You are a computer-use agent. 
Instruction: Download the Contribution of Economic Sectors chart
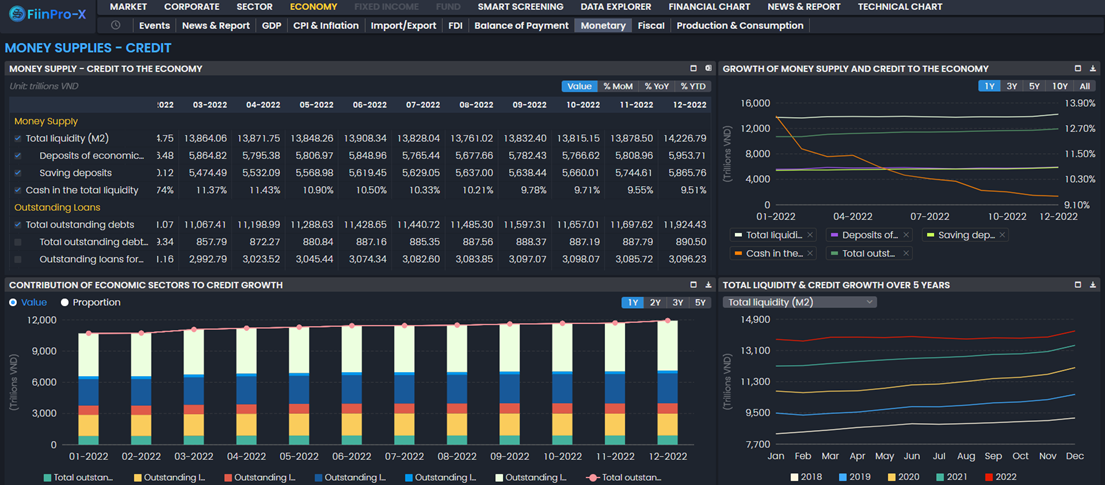click(708, 285)
